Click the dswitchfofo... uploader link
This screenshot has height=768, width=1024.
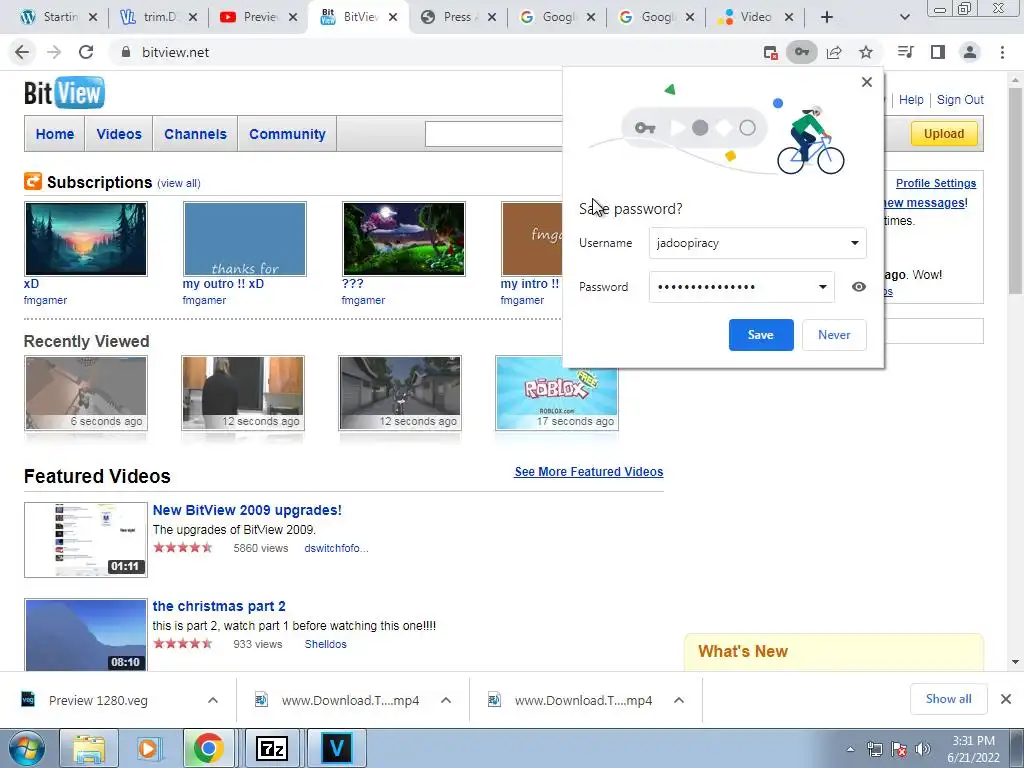coord(336,549)
